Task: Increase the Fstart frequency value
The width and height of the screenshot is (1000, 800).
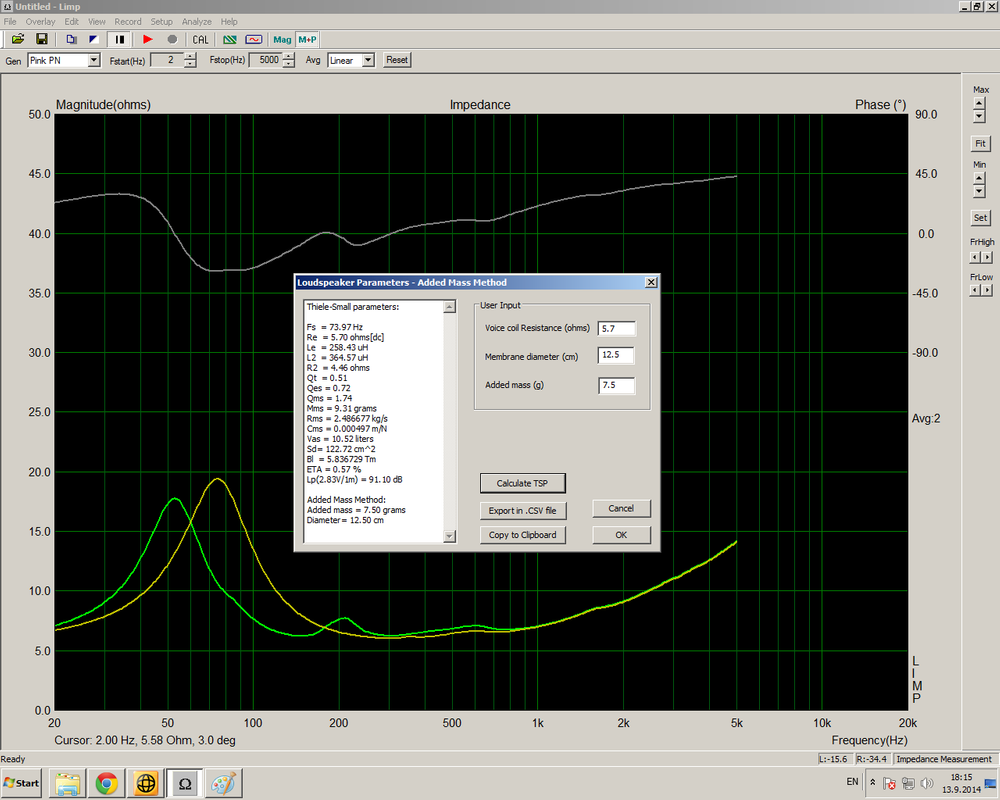Action: (x=190, y=57)
